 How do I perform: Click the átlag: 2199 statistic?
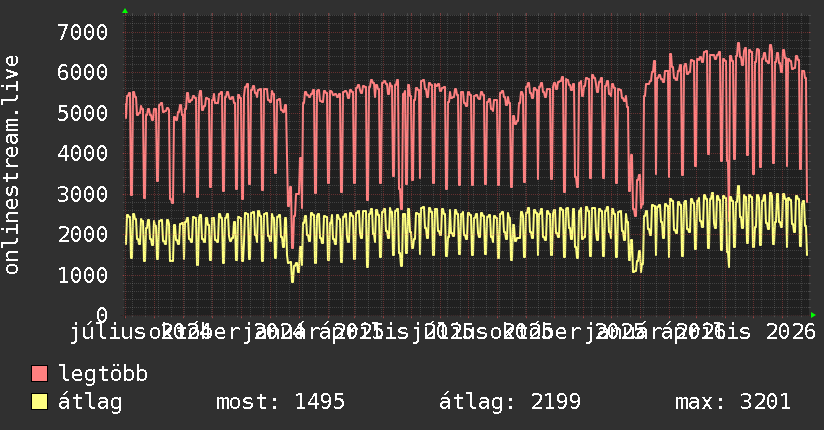coord(510,402)
